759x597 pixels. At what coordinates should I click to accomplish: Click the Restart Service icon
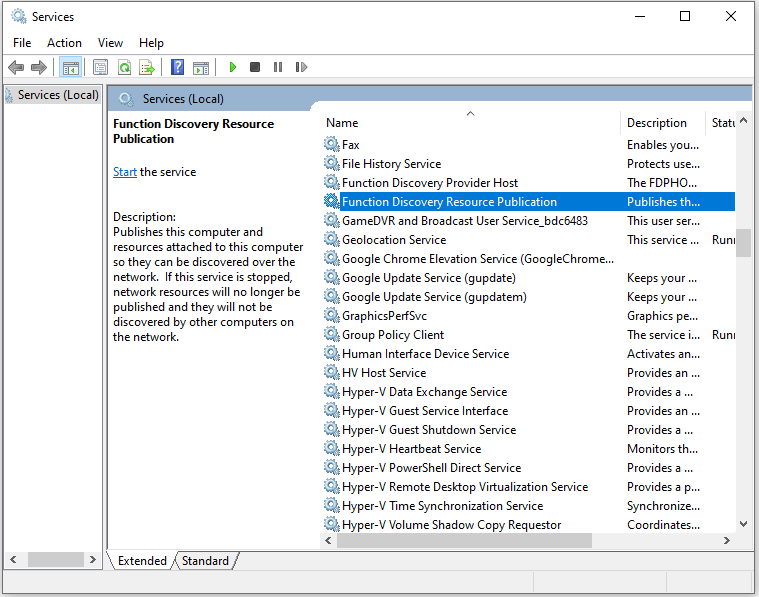301,67
